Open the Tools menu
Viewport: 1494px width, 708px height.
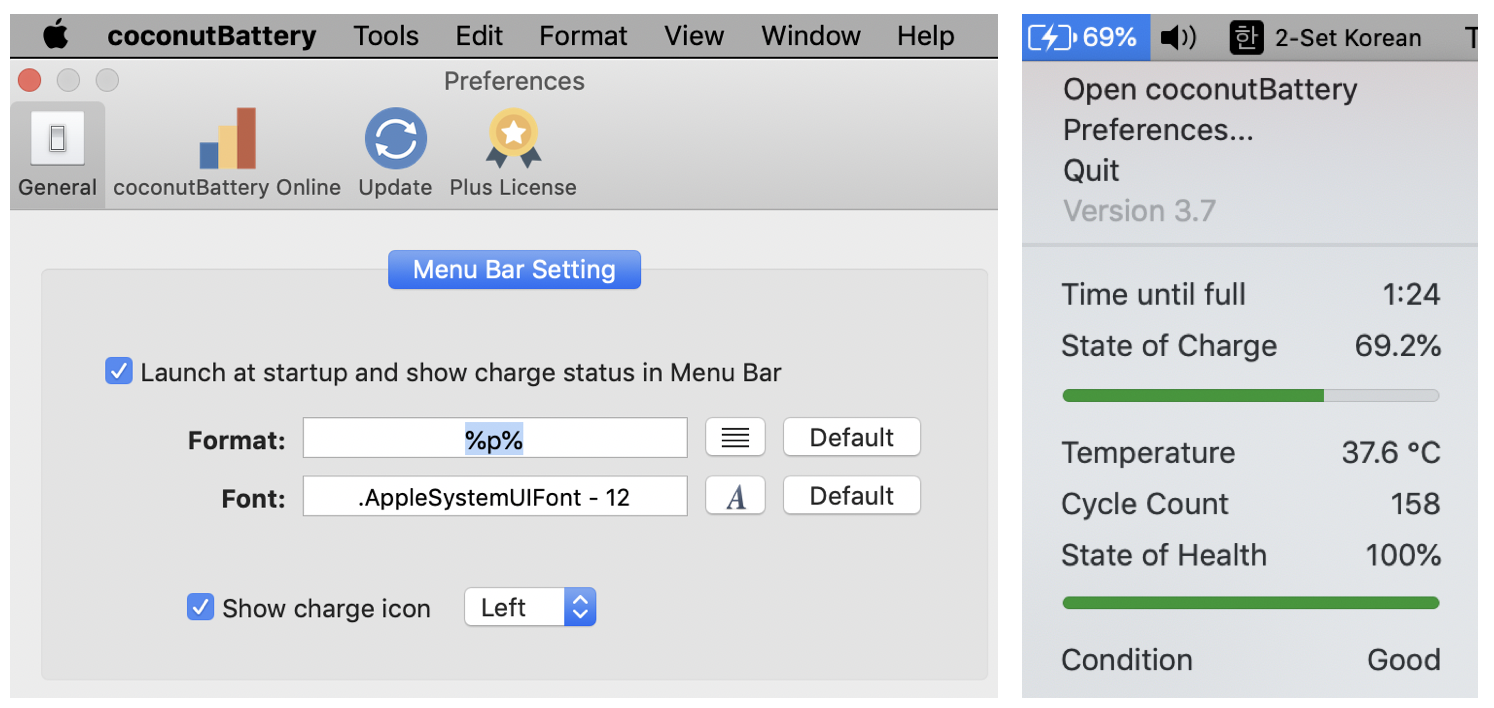(x=386, y=36)
